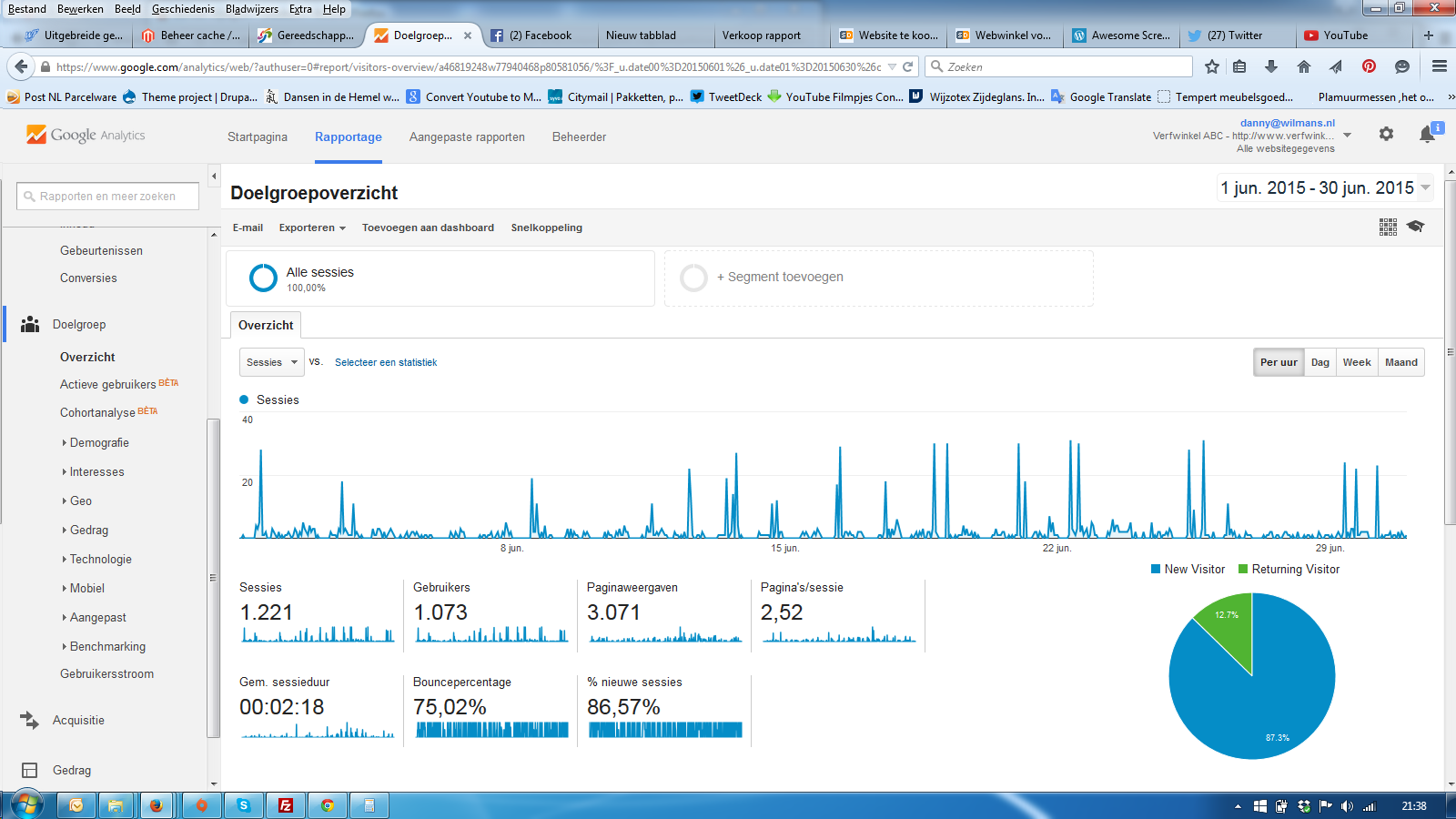Switch chart to Per uur
Screen dimensions: 1456x819
[x=1279, y=362]
